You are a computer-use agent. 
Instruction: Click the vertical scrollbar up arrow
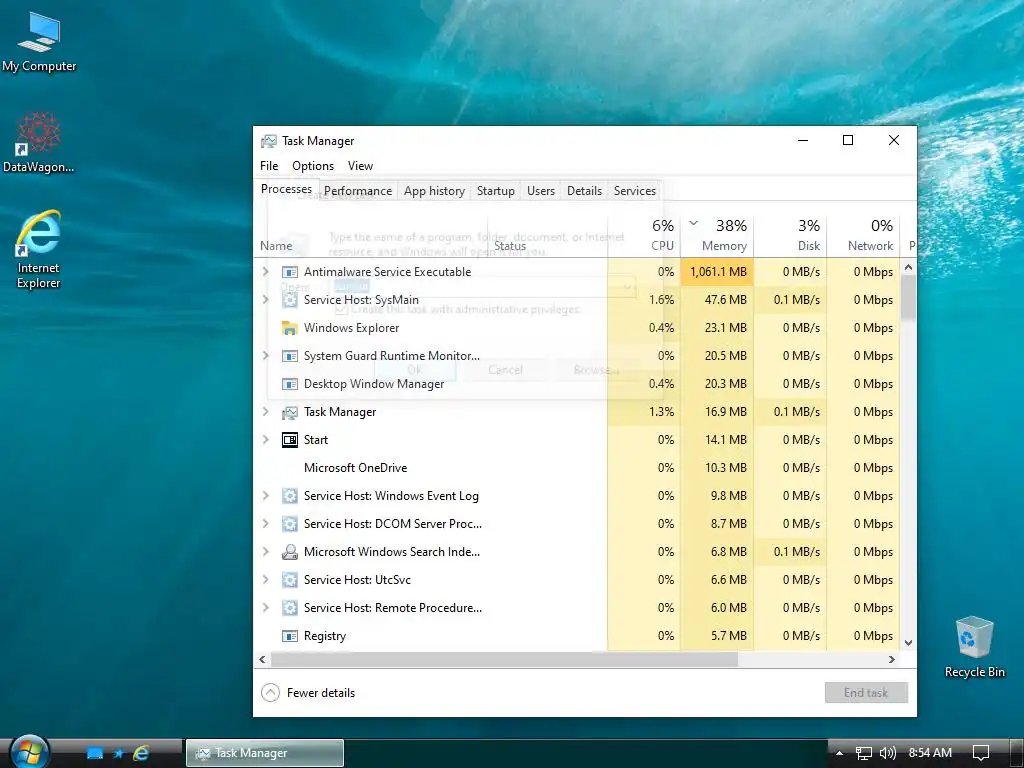[908, 267]
